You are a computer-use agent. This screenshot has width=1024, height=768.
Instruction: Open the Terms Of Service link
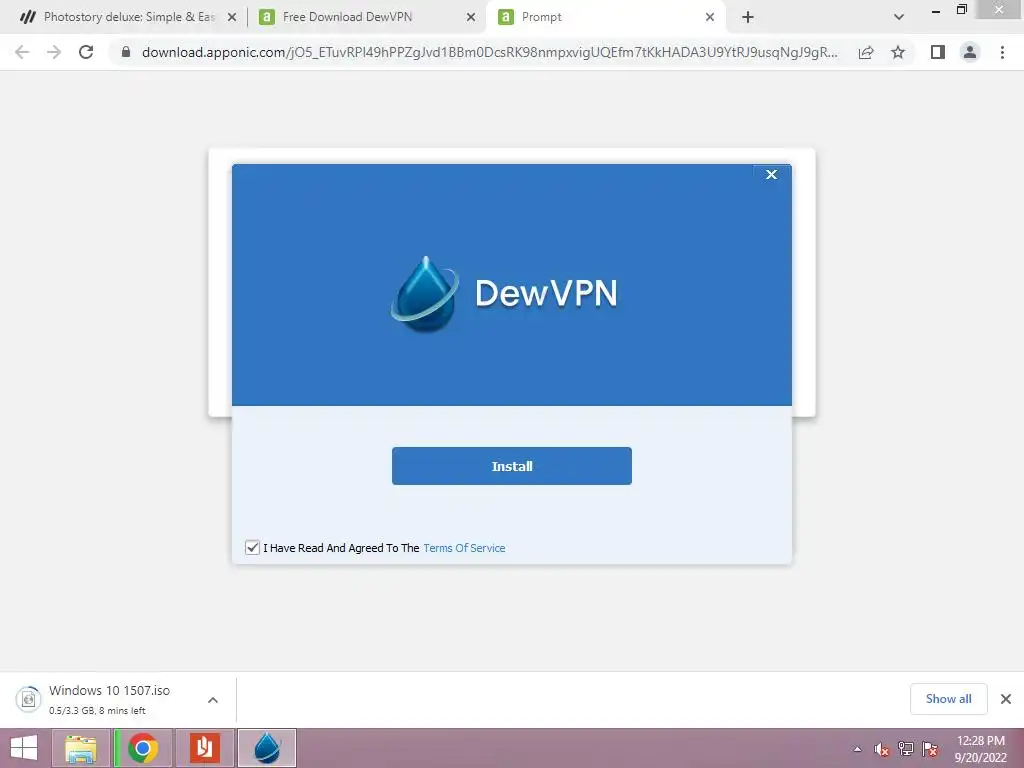click(x=464, y=548)
